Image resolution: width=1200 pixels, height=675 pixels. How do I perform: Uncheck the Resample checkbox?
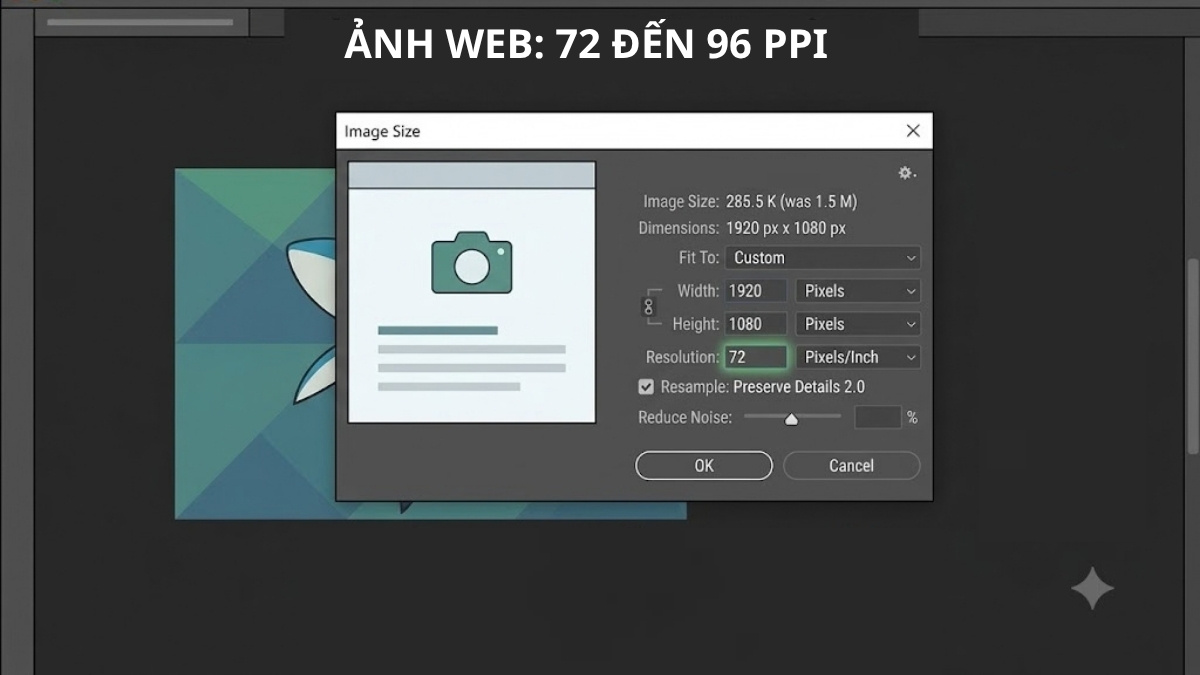(x=646, y=387)
